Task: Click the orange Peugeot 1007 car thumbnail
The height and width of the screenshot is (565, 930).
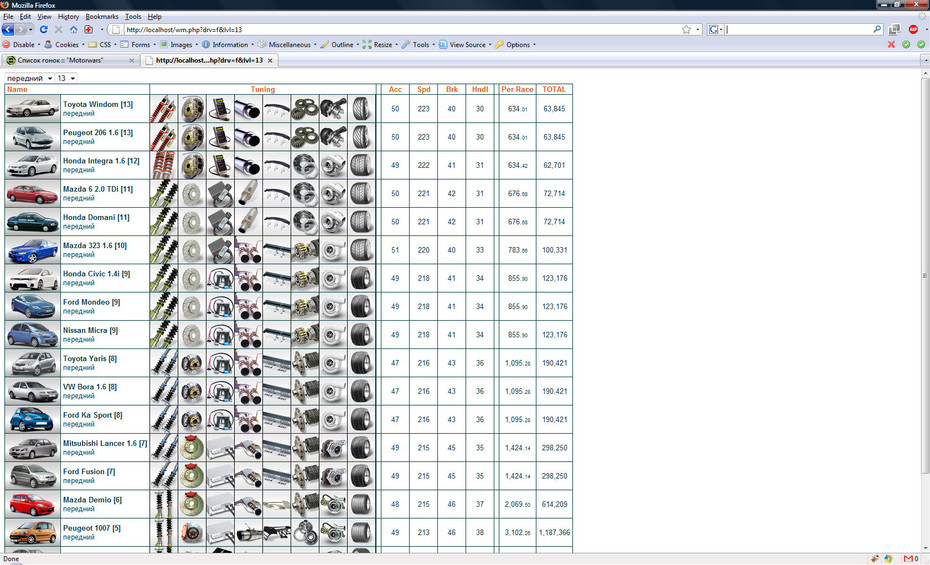Action: (x=32, y=532)
